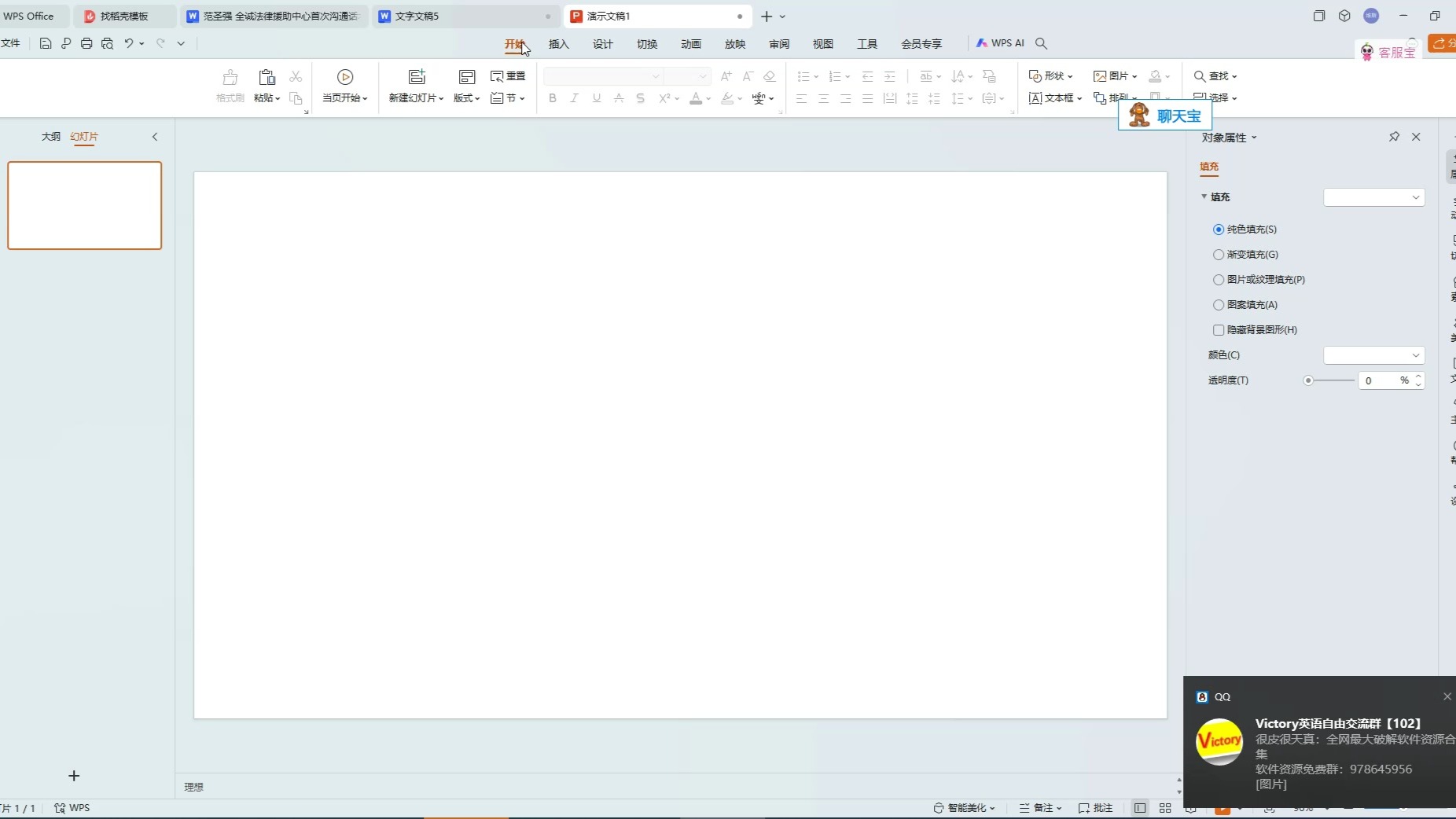1456x819 pixels.
Task: Add a slide with the plus icon below thumbnails
Action: pos(74,776)
